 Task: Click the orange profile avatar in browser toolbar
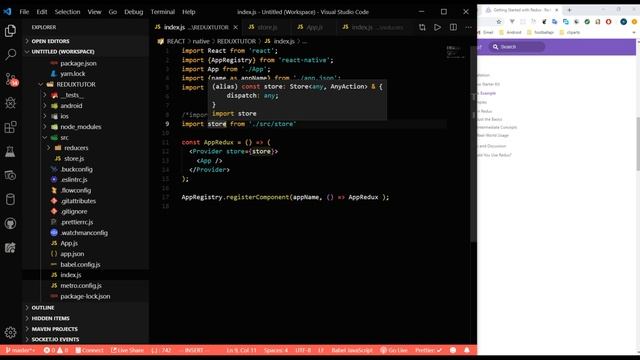pyautogui.click(x=634, y=22)
